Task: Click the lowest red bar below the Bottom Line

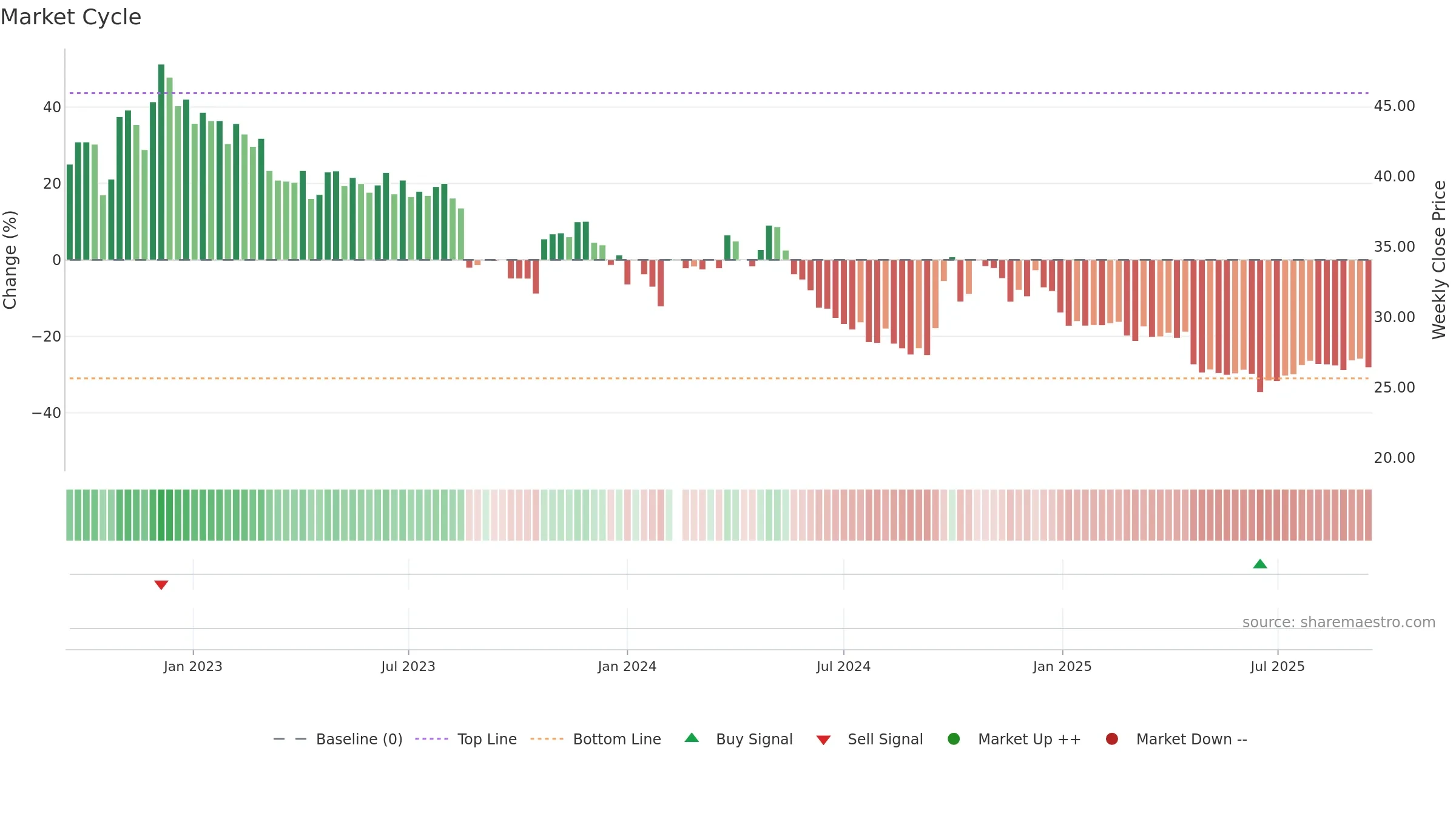Action: click(1260, 326)
